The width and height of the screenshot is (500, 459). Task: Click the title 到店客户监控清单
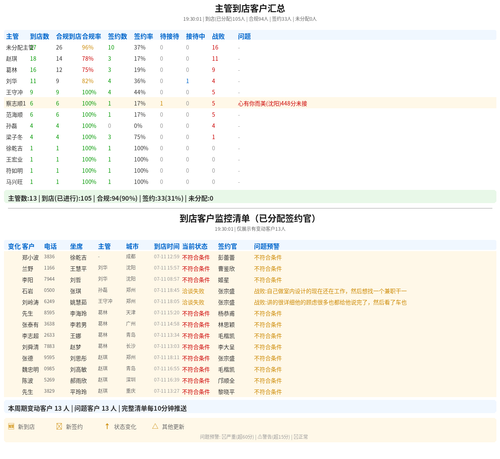click(x=247, y=219)
